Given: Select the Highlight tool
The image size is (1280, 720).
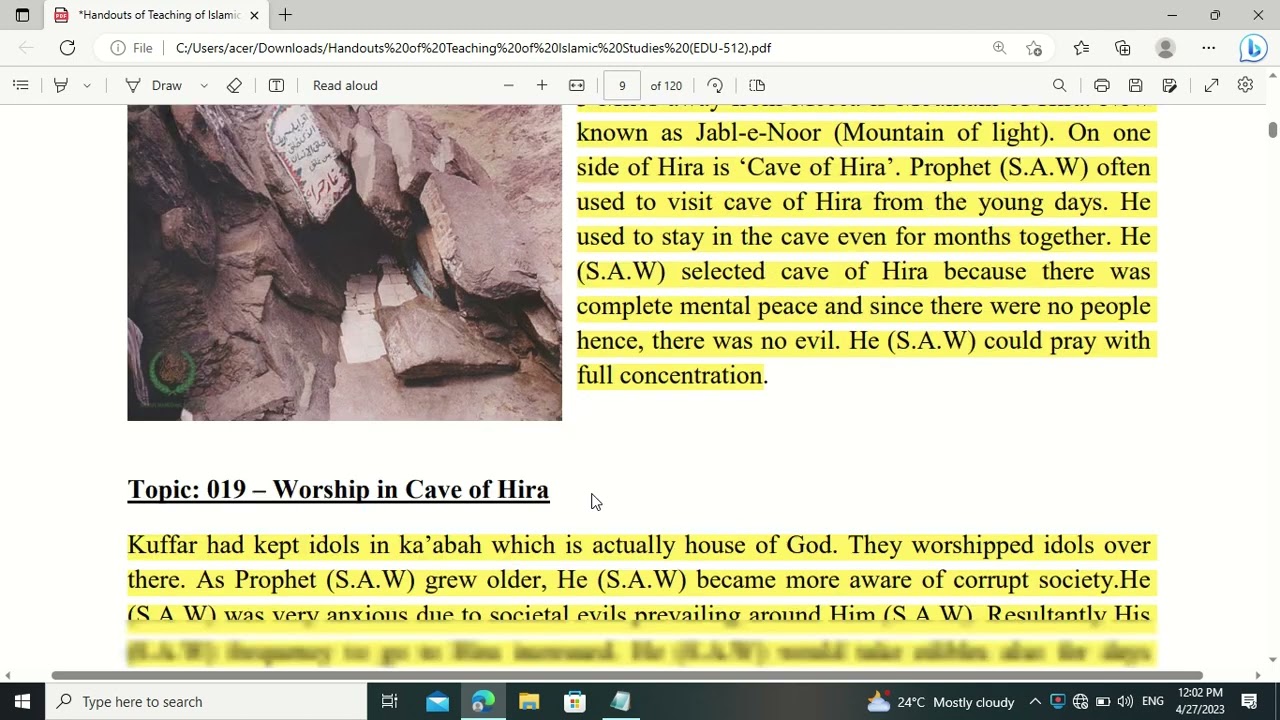Looking at the screenshot, I should (61, 85).
